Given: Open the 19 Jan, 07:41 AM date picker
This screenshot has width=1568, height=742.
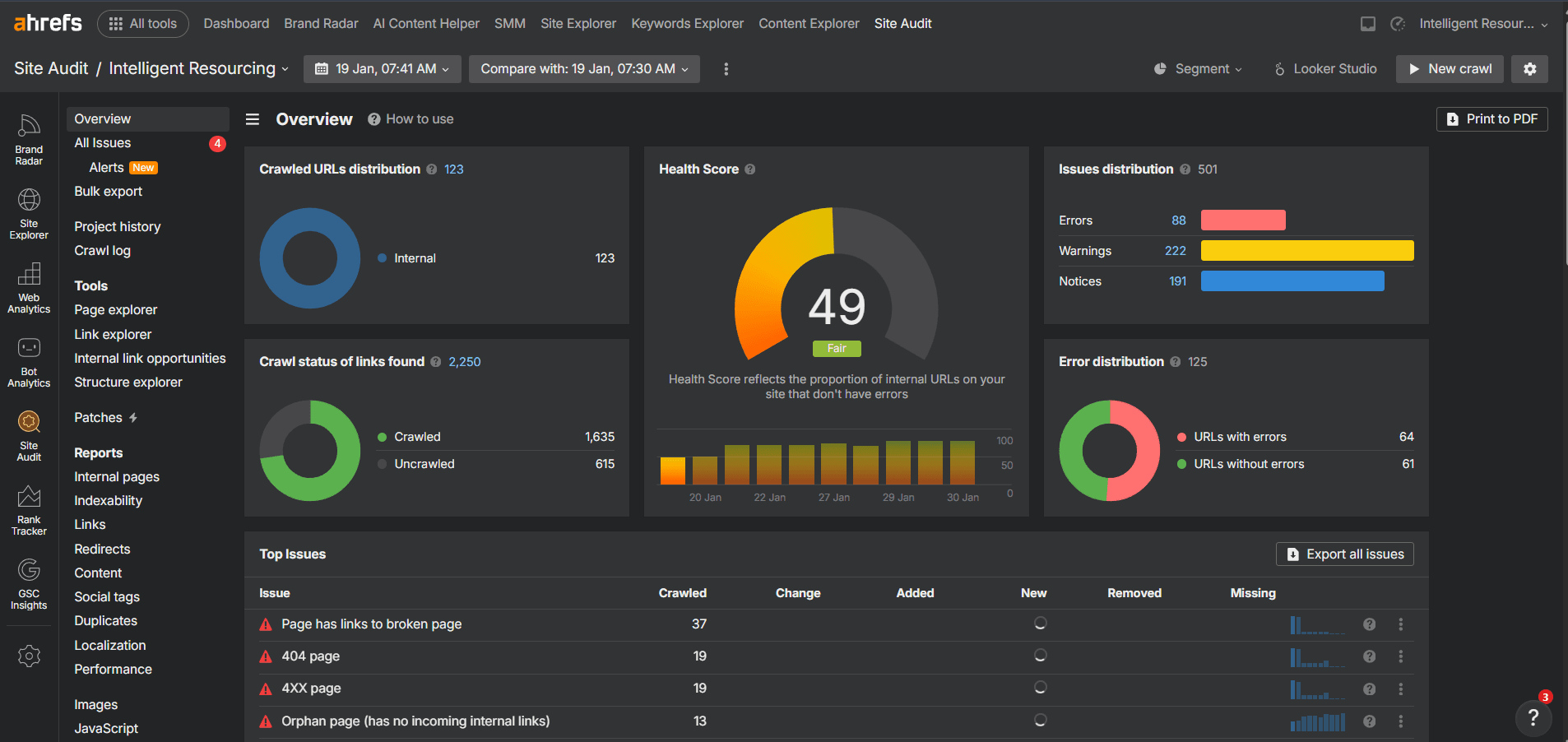Looking at the screenshot, I should [x=382, y=69].
